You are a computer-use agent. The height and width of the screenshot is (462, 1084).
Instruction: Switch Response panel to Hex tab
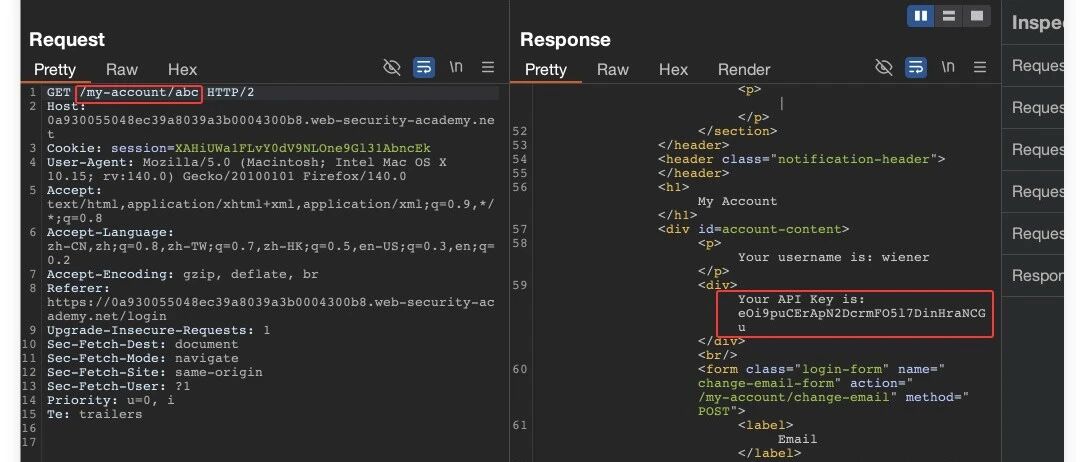coord(673,69)
